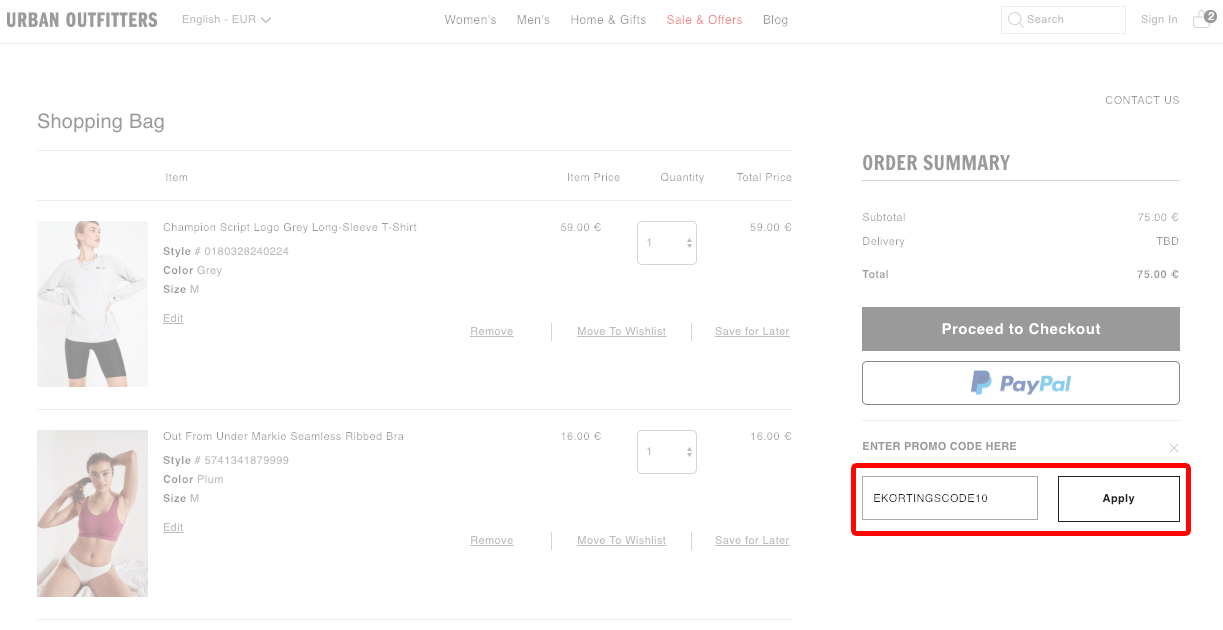Open the Home & Gifts menu
The height and width of the screenshot is (630, 1223).
click(x=608, y=20)
